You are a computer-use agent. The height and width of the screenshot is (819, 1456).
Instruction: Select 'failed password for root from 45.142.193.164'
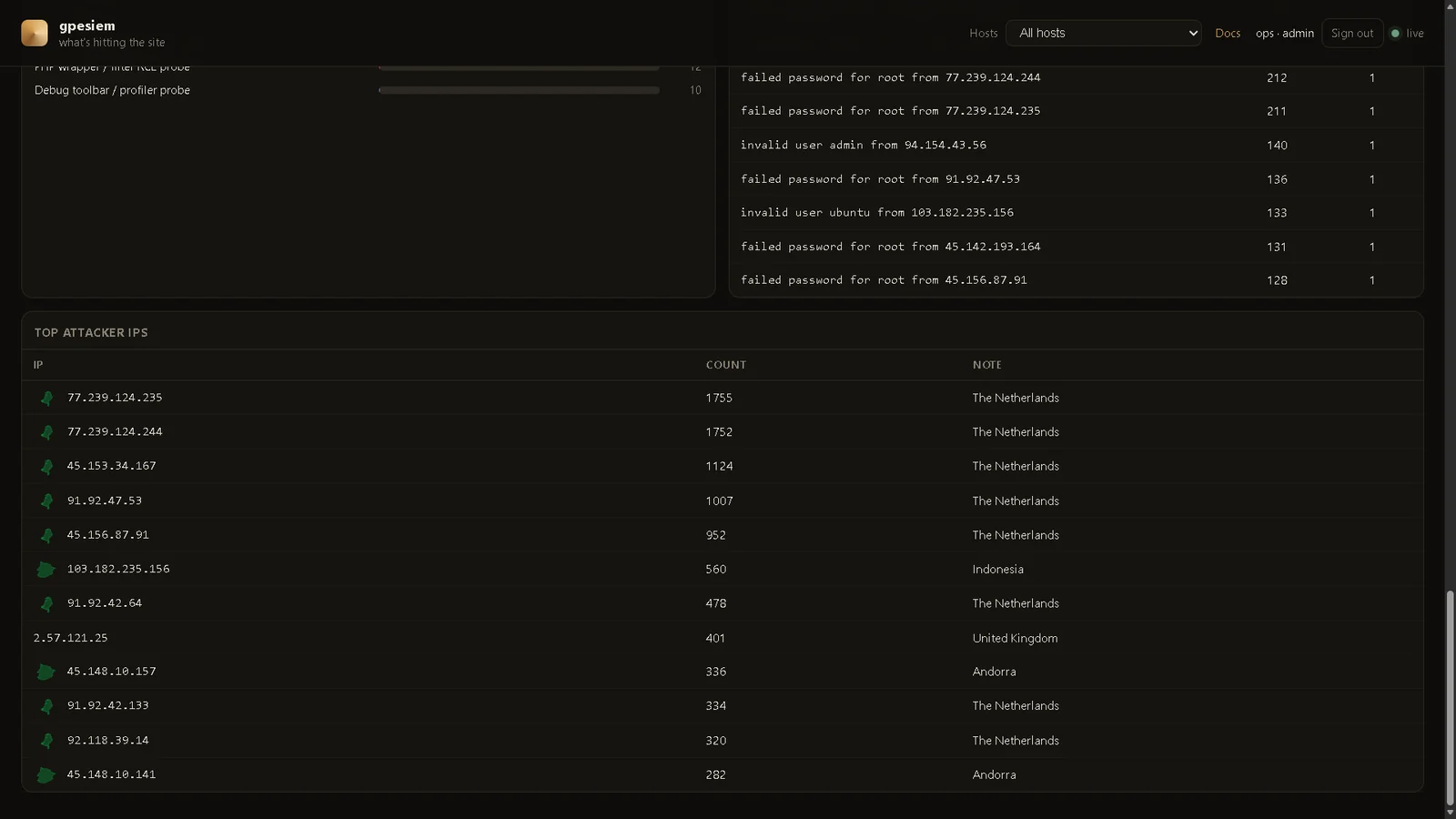coord(890,247)
